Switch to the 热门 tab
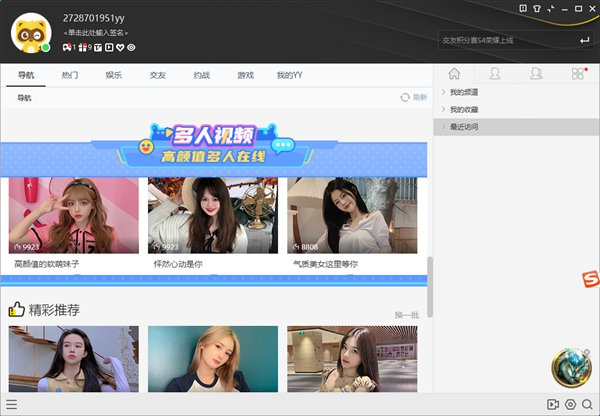 [70, 75]
